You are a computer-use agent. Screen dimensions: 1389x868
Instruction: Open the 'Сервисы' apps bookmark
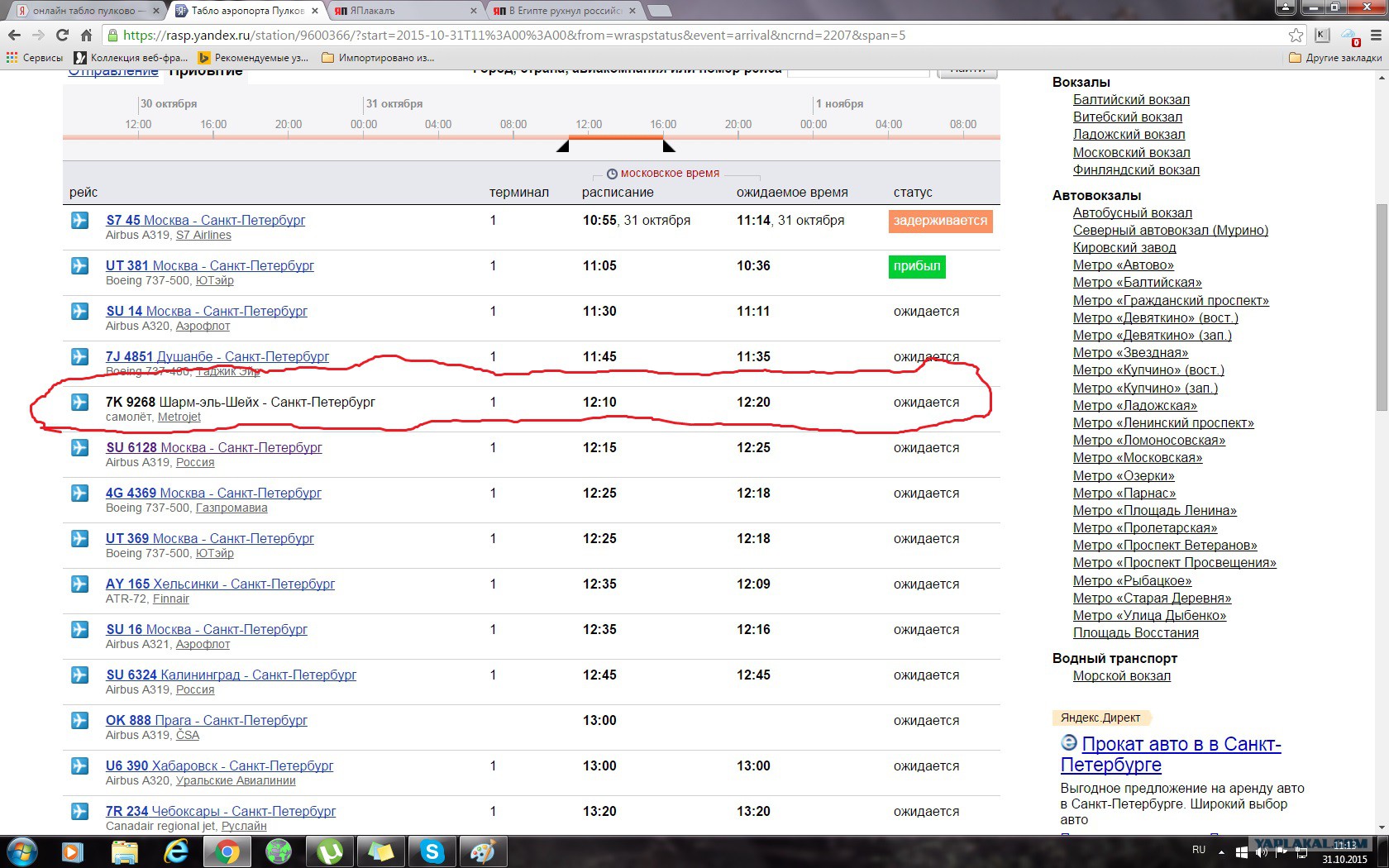[35, 58]
